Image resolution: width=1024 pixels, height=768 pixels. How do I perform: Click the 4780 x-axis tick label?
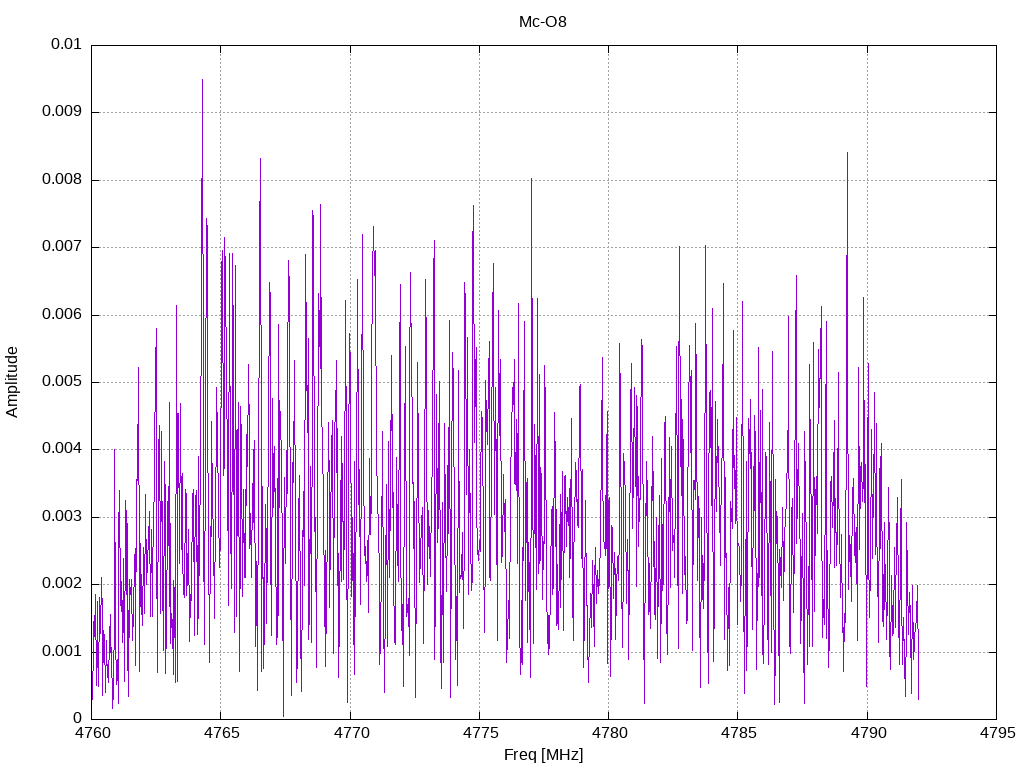[x=609, y=733]
